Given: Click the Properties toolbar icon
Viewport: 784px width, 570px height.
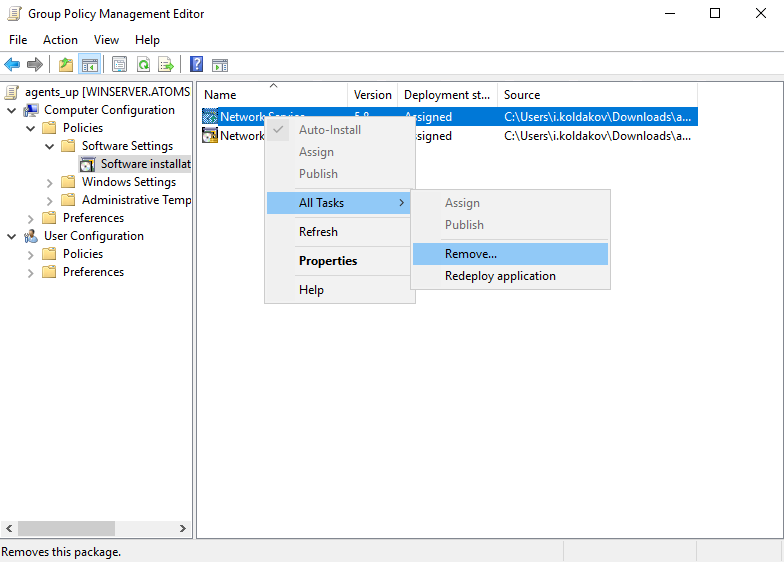Looking at the screenshot, I should 119,65.
